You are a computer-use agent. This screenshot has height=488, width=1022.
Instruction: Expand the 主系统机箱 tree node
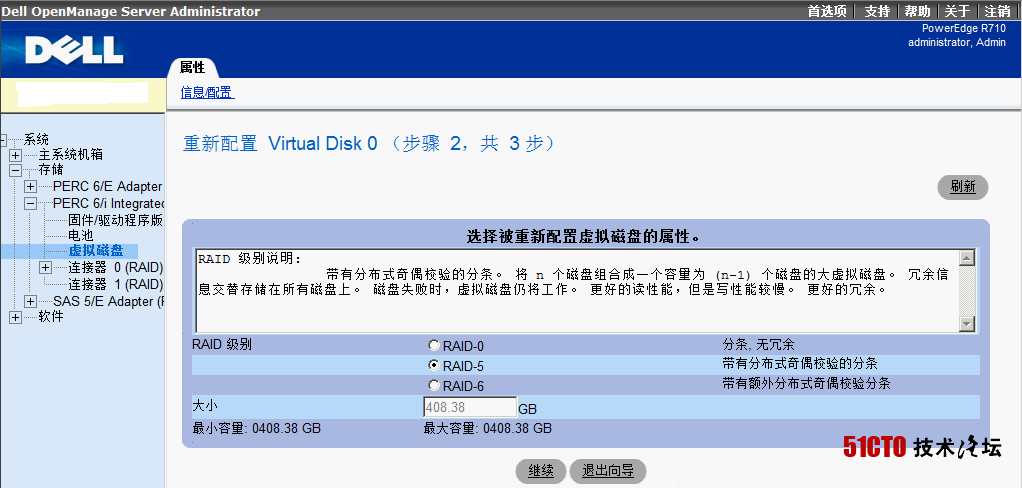click(x=16, y=155)
